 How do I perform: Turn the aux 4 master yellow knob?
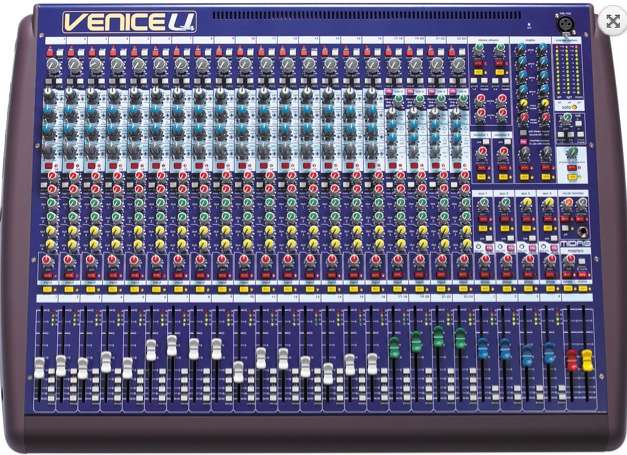(547, 203)
